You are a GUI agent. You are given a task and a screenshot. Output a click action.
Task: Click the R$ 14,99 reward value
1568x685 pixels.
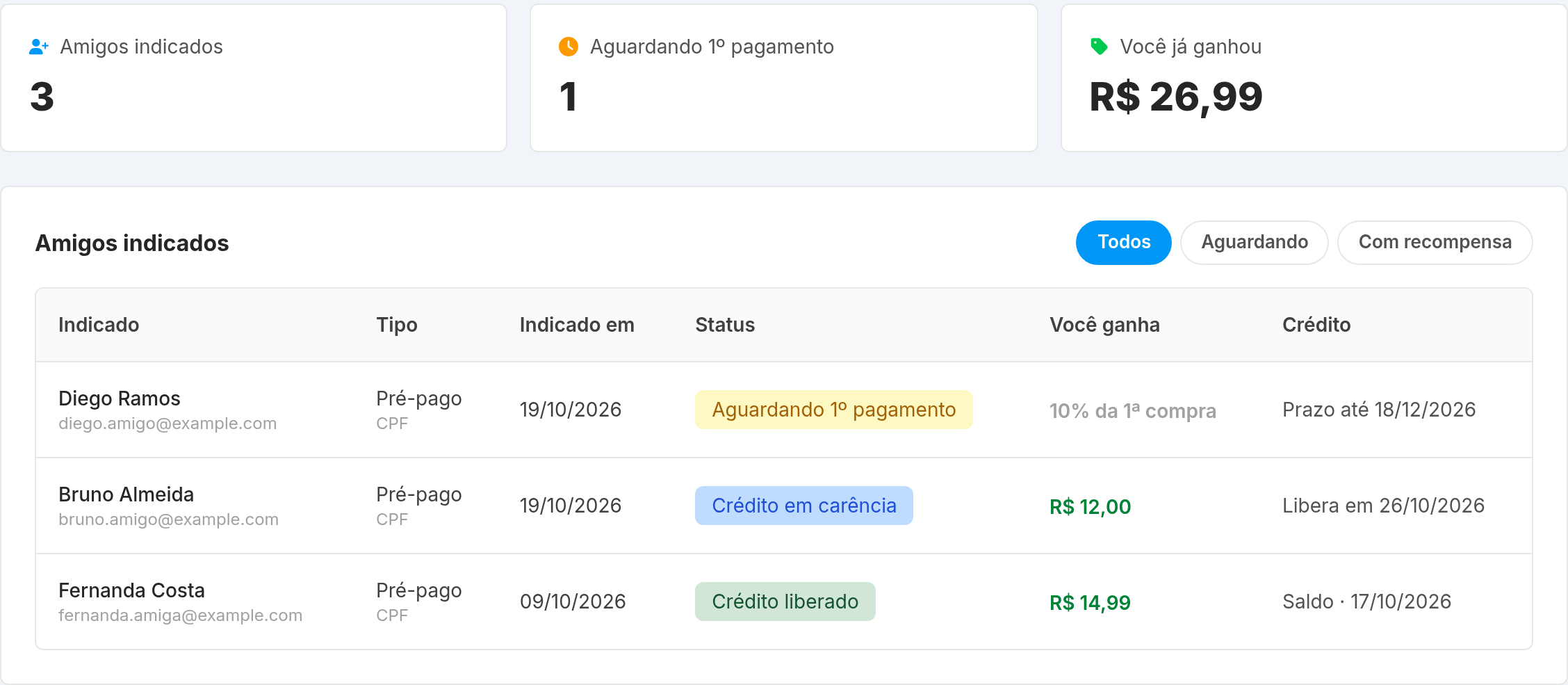(x=1091, y=603)
